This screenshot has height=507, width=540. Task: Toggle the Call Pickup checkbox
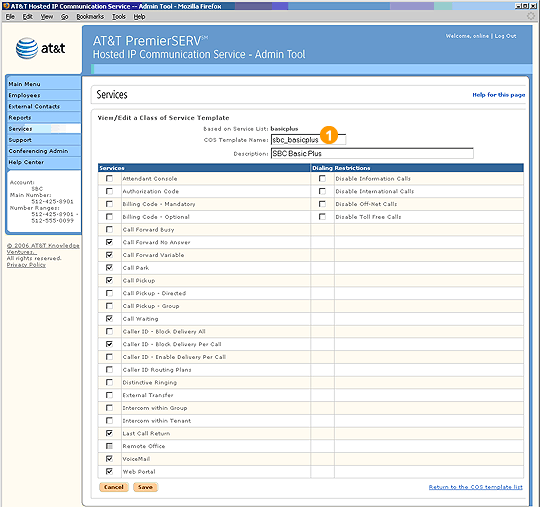pyautogui.click(x=110, y=280)
